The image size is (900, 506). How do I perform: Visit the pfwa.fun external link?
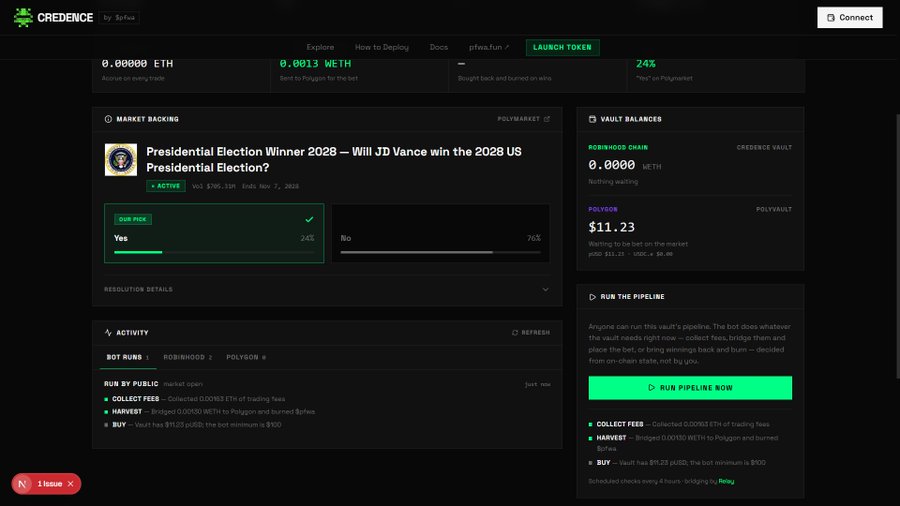pyautogui.click(x=489, y=47)
